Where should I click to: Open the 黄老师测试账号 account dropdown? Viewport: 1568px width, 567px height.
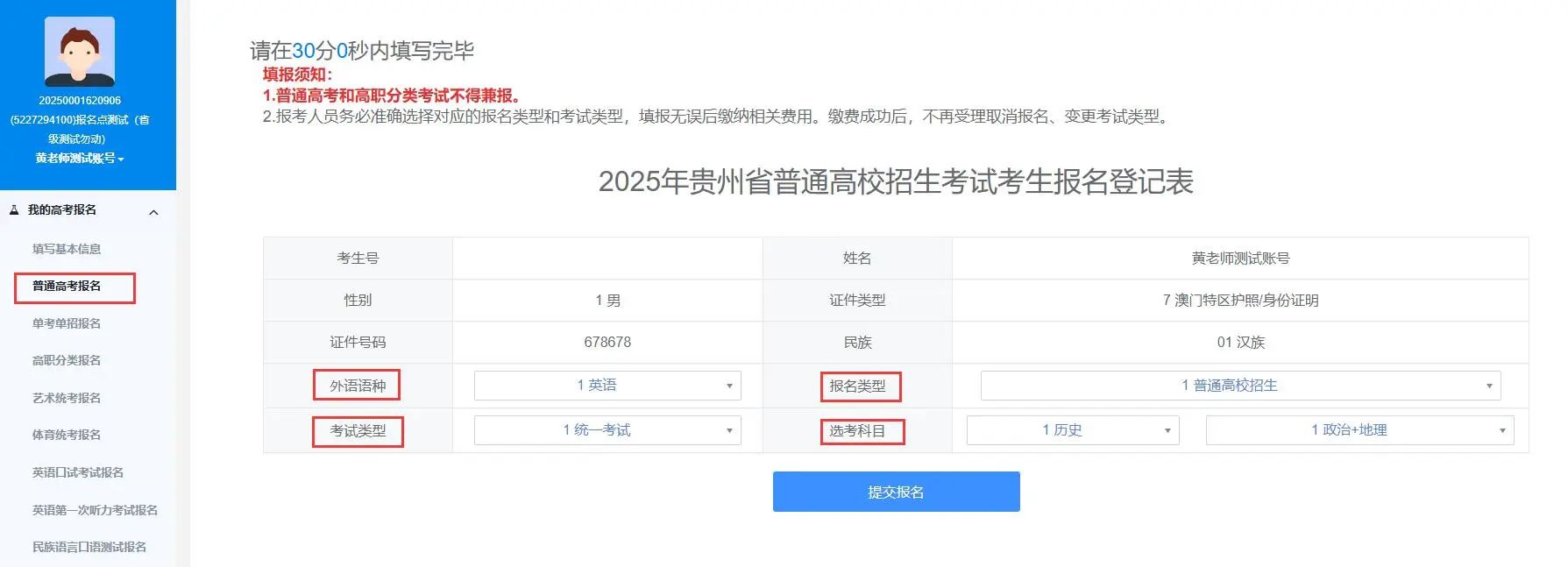[x=80, y=159]
